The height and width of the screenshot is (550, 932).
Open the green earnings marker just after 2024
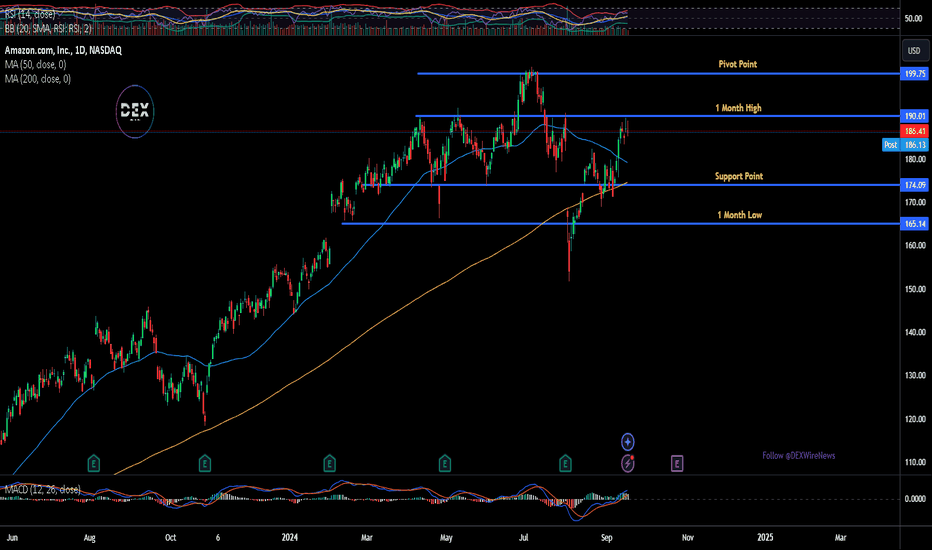point(329,463)
